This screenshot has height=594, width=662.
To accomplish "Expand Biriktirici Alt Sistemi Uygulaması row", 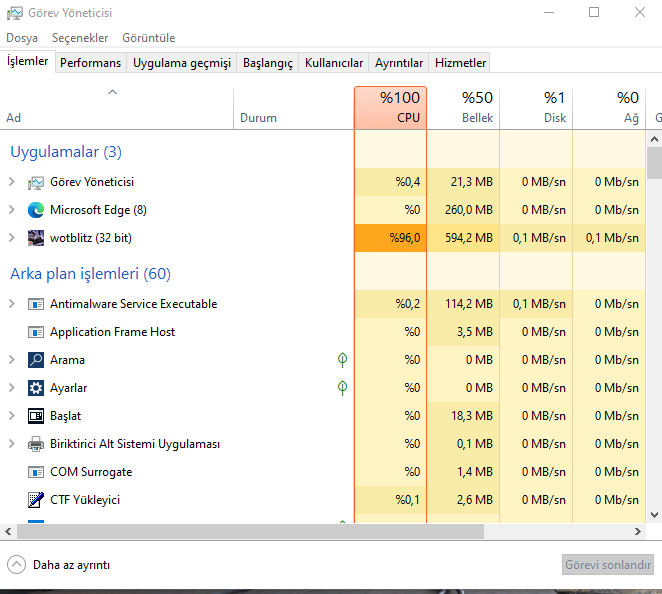I will [x=12, y=444].
